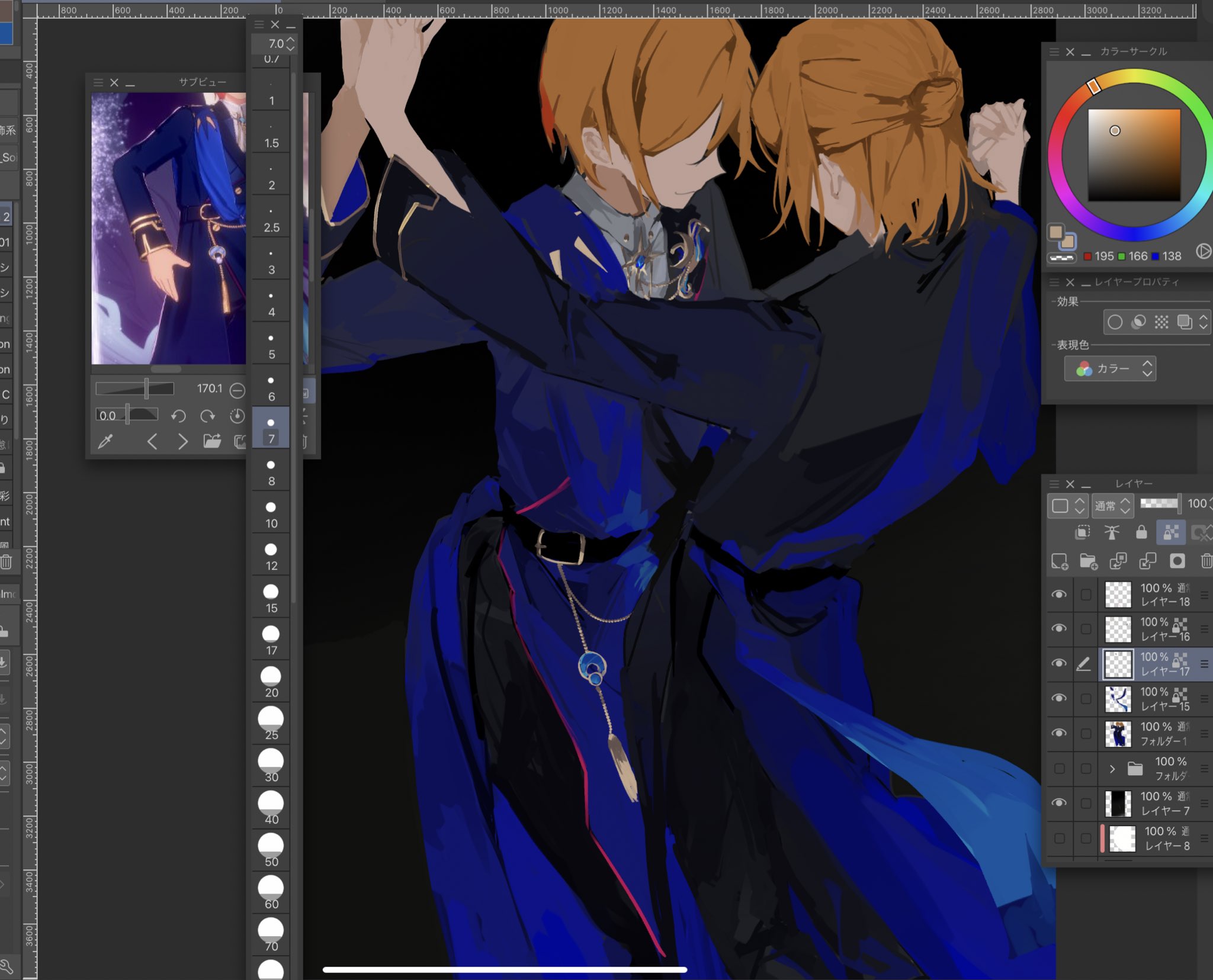
Task: Select the eyedropper in the Sub View panel
Action: tap(106, 441)
